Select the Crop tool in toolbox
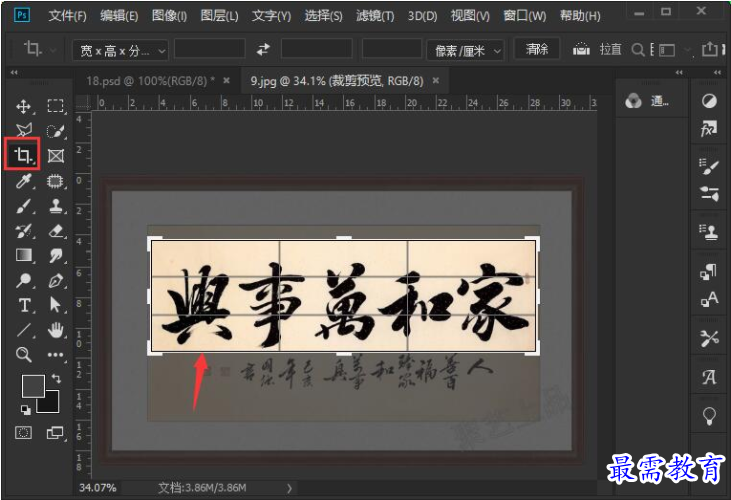This screenshot has width=731, height=500. (22, 155)
